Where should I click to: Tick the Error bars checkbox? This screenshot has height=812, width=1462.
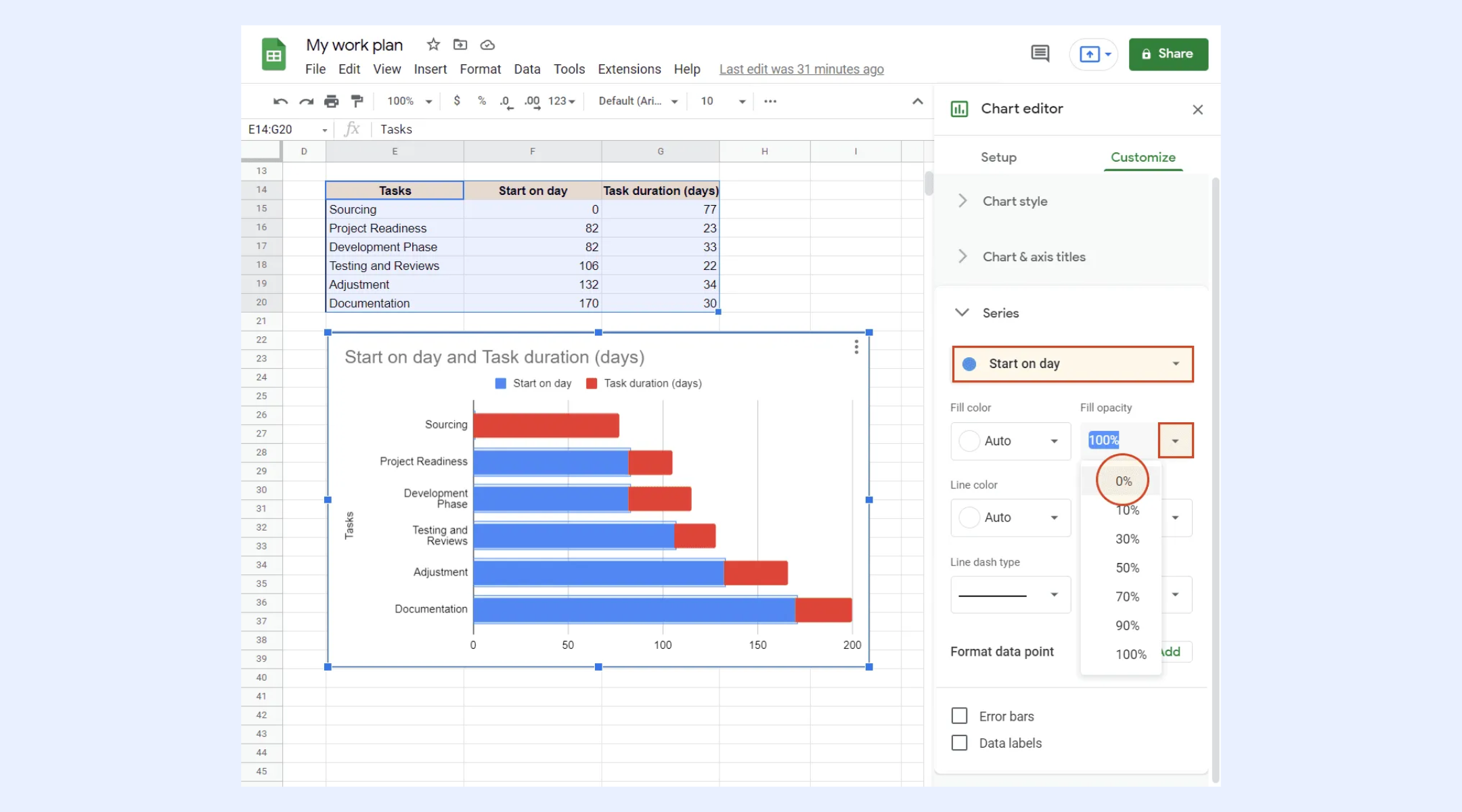coord(959,716)
